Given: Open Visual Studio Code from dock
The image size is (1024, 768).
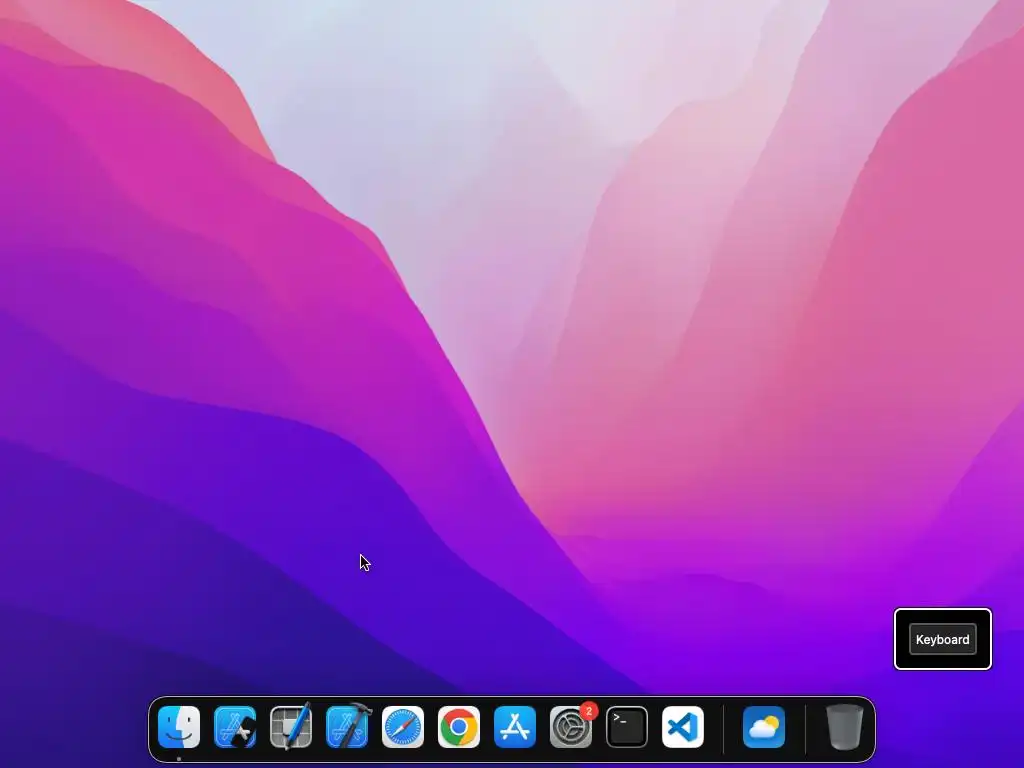Looking at the screenshot, I should (683, 727).
